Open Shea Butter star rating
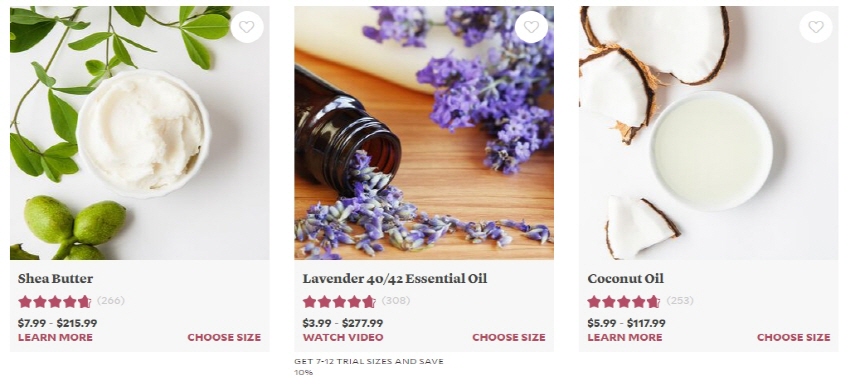The image size is (850, 389). point(54,301)
